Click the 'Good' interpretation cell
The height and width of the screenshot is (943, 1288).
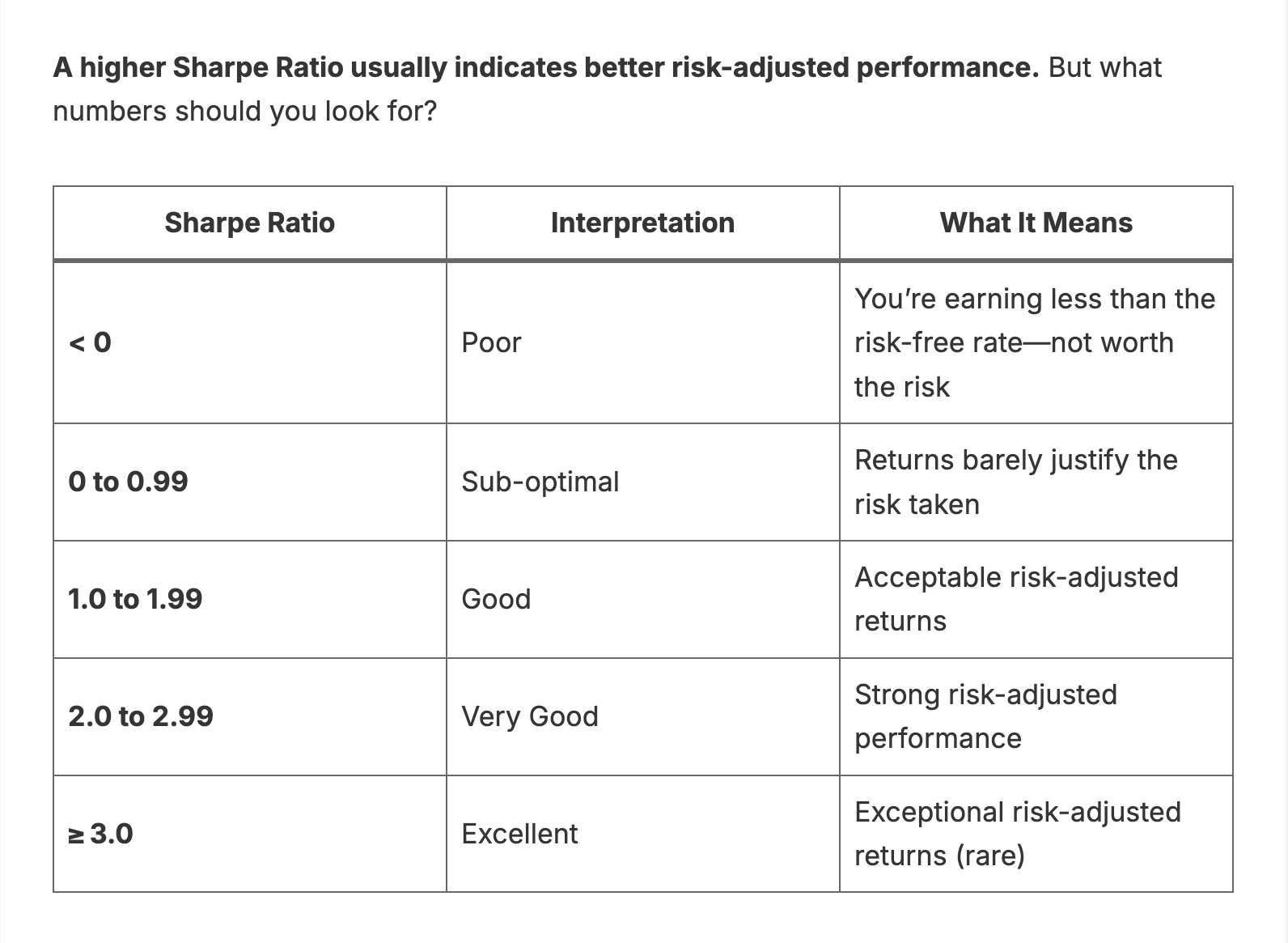[496, 599]
